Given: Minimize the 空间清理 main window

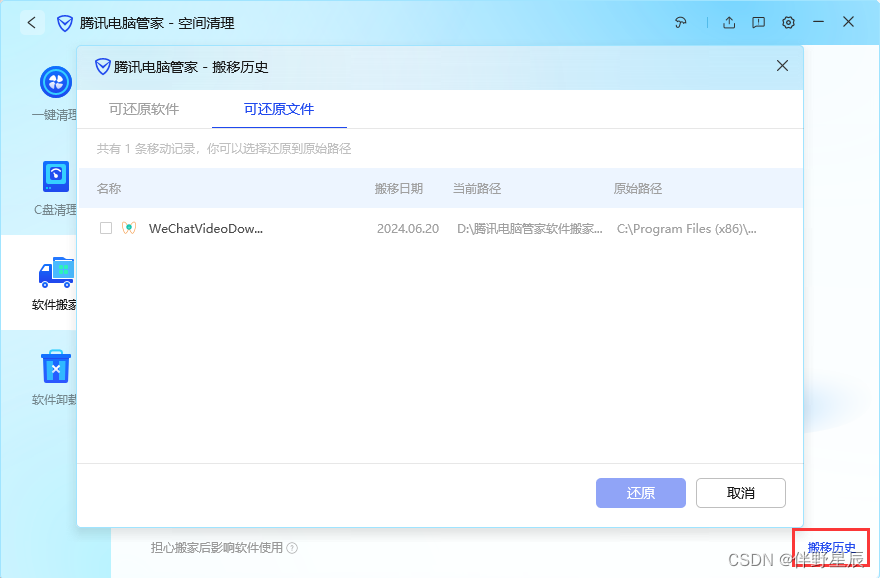Looking at the screenshot, I should (818, 22).
